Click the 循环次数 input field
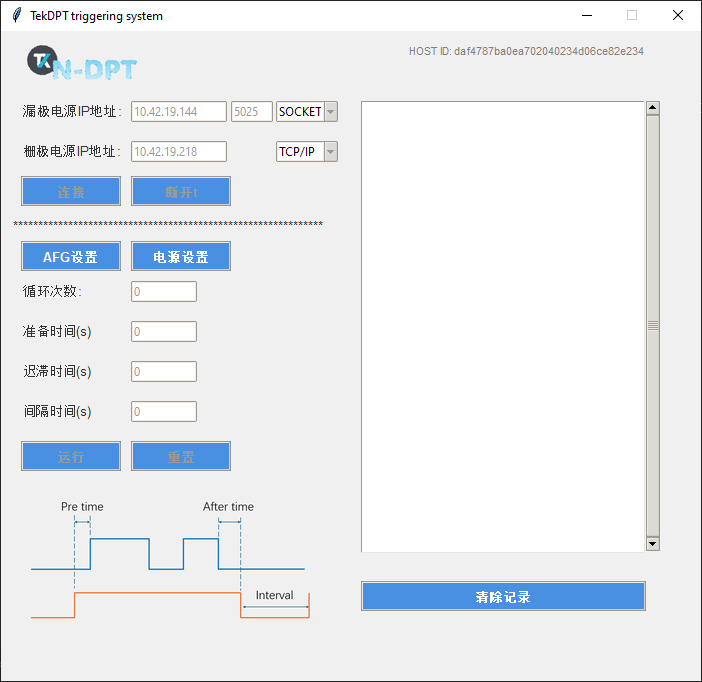Viewport: 702px width, 682px height. (x=164, y=292)
